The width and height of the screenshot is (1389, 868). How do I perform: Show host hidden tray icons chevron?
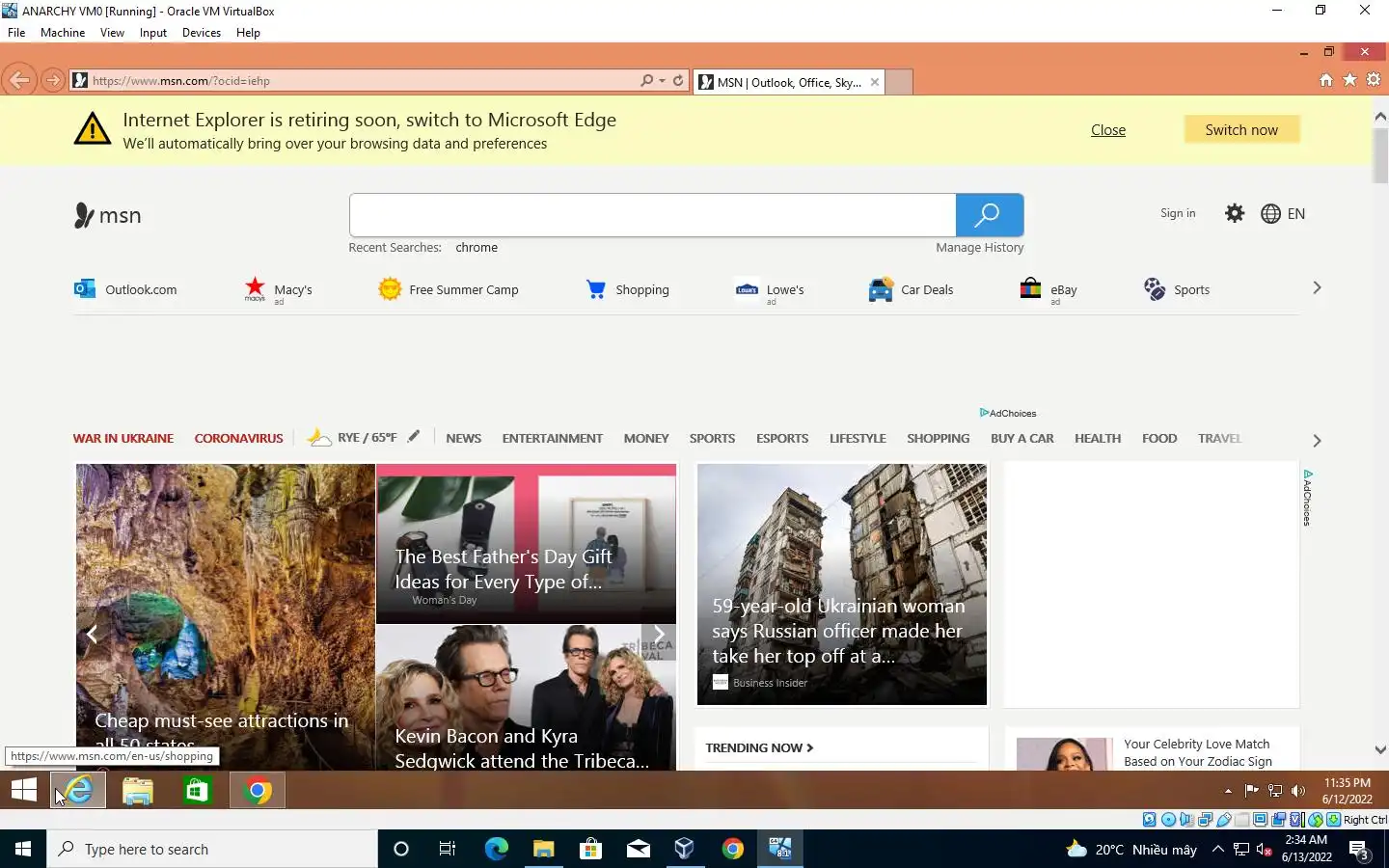click(1217, 849)
